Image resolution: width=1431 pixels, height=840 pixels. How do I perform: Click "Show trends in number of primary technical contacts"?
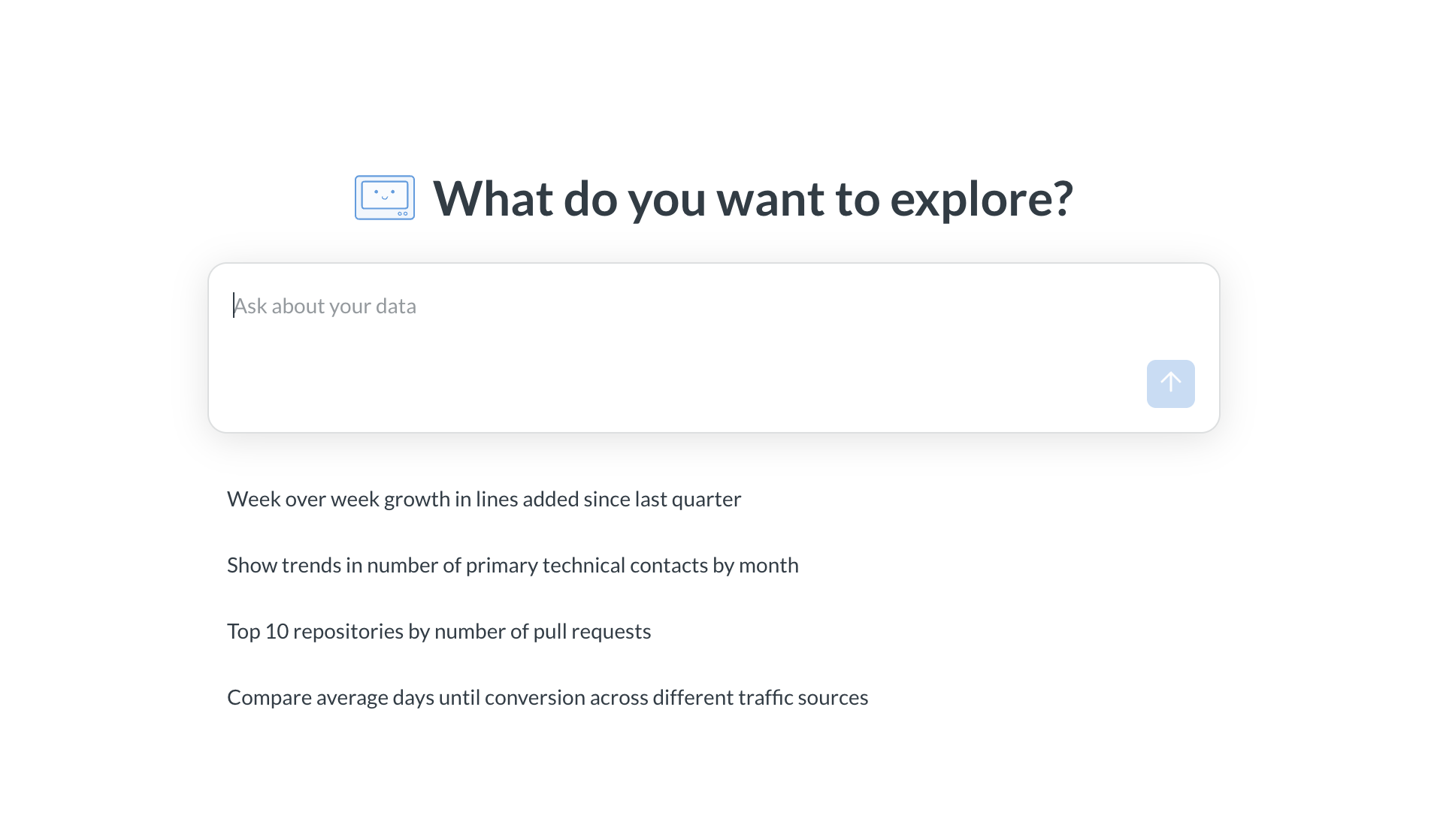point(513,566)
